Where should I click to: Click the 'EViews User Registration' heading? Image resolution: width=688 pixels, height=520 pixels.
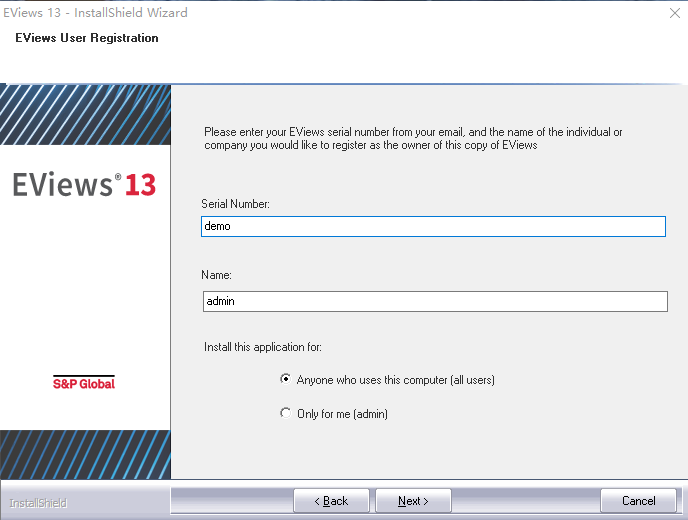pyautogui.click(x=87, y=38)
